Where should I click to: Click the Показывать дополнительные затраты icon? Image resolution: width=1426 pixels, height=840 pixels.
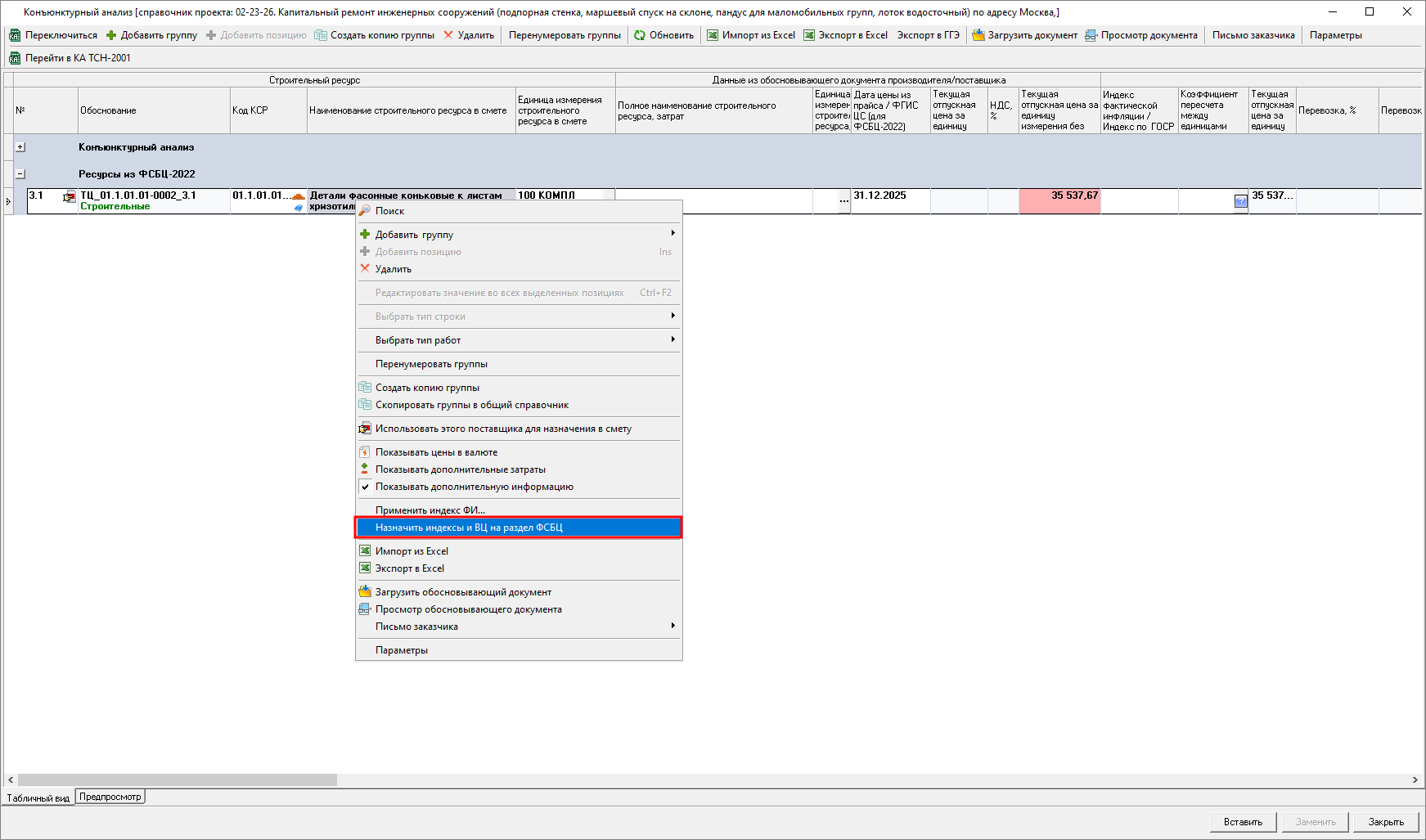pos(365,469)
